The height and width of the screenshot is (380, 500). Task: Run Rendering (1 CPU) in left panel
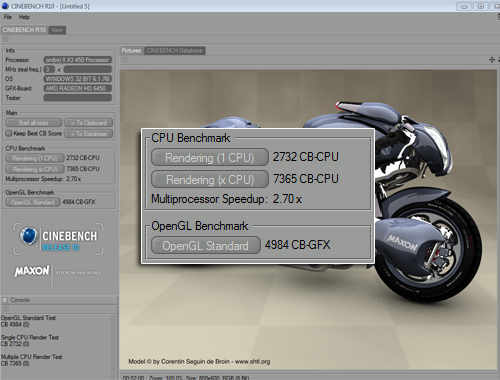[x=34, y=158]
